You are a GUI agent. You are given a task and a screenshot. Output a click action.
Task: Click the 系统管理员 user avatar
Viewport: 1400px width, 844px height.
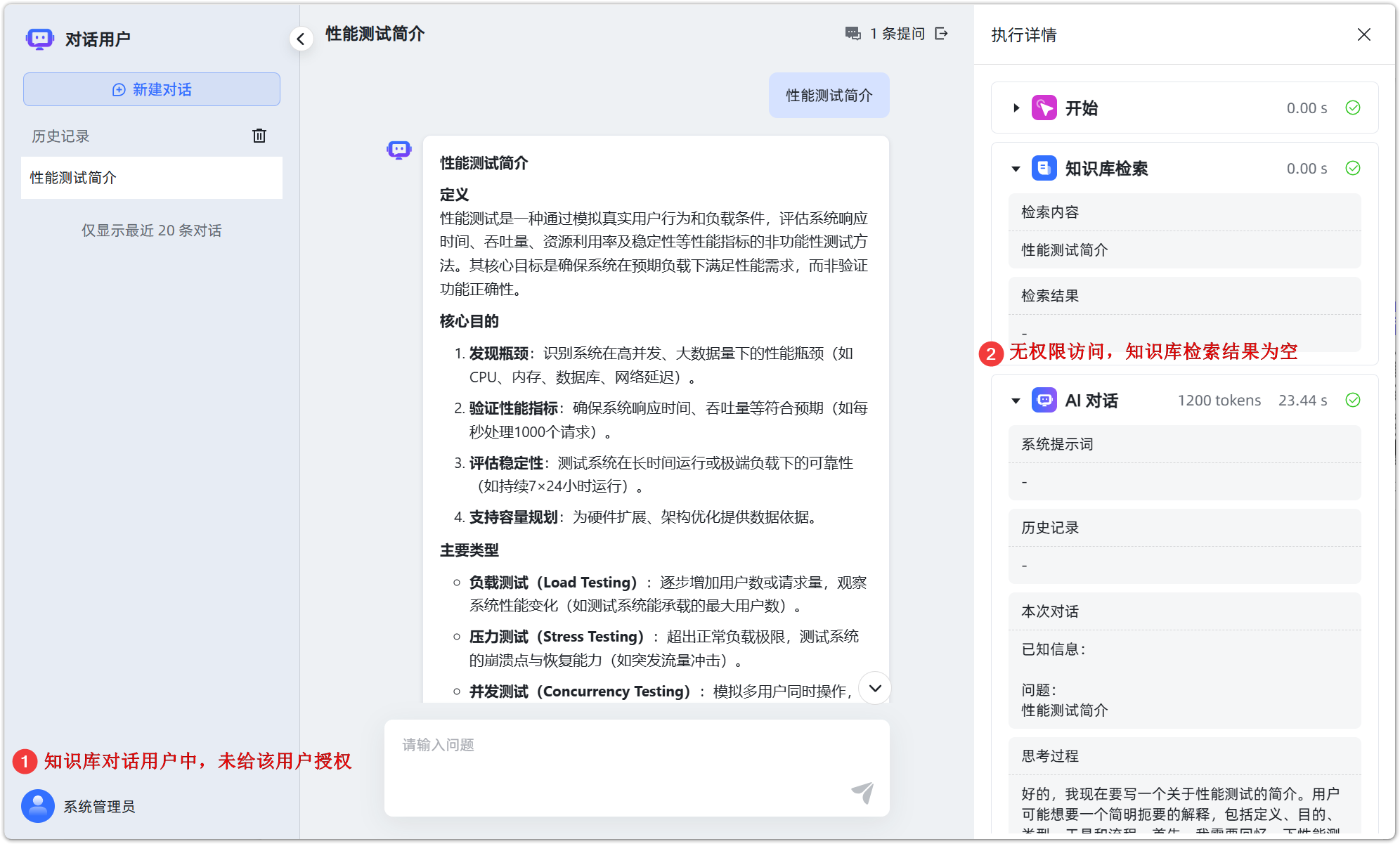pyautogui.click(x=38, y=806)
